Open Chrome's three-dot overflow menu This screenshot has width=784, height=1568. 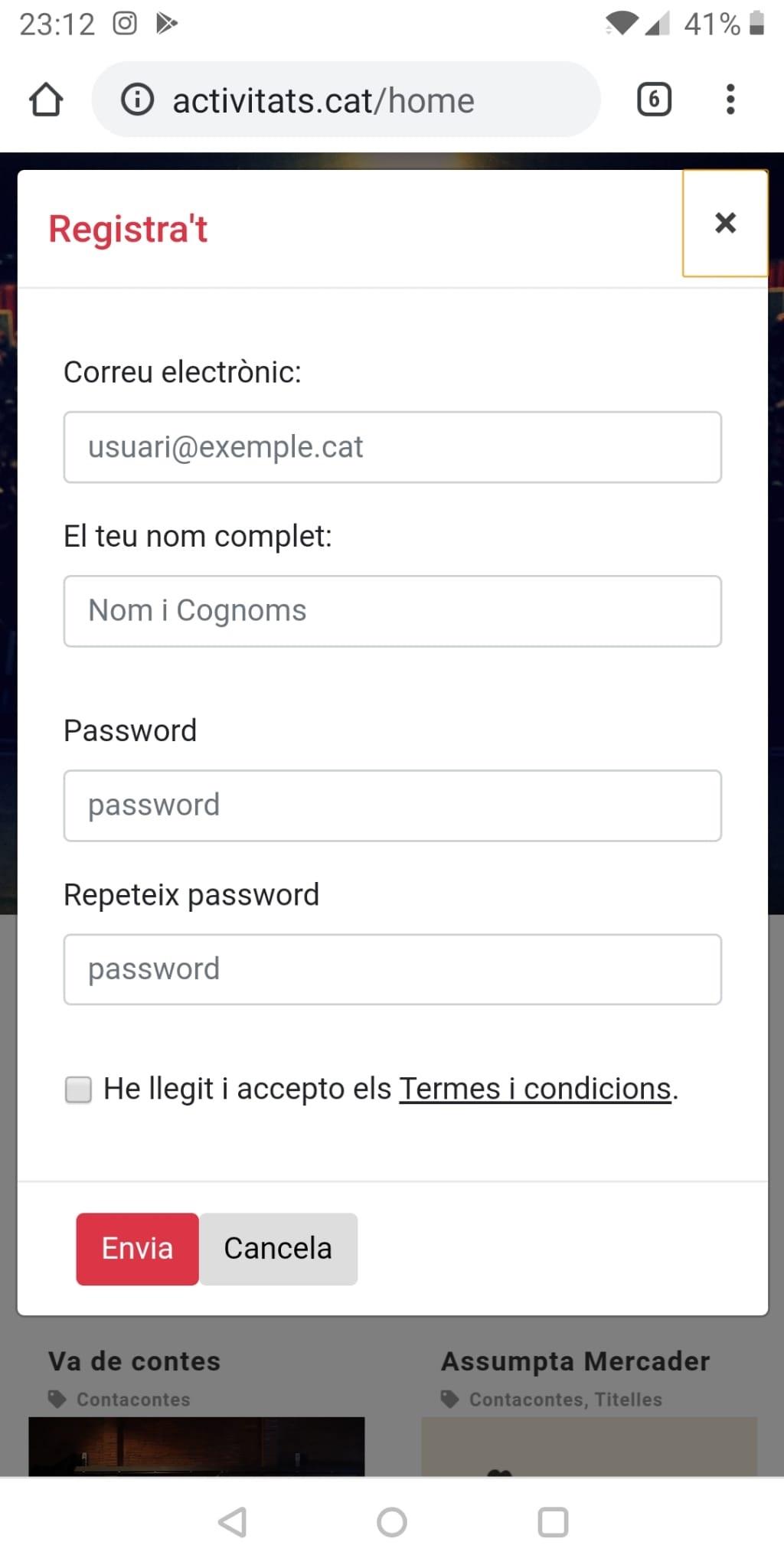click(730, 100)
